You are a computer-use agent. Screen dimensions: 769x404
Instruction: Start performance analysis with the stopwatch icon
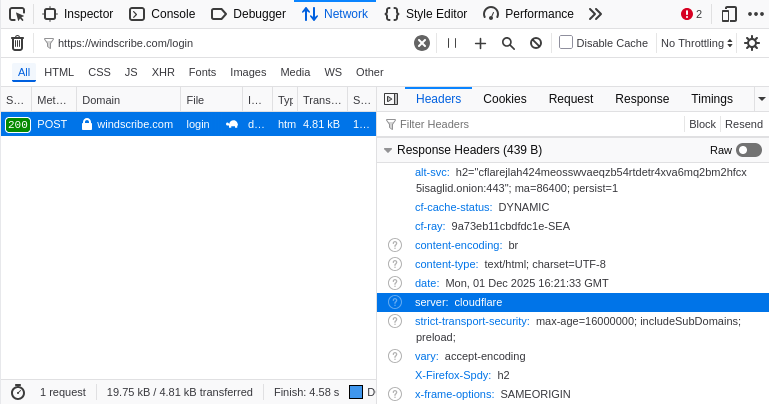point(18,392)
